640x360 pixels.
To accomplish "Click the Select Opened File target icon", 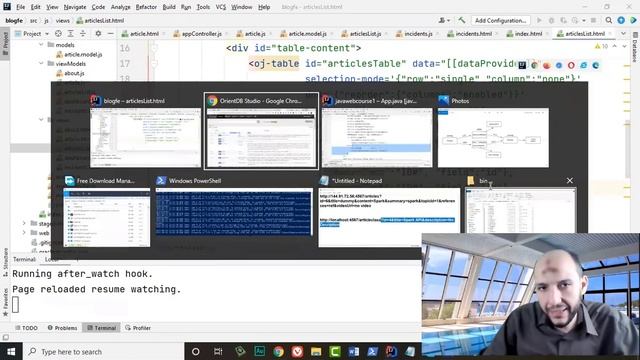I will [58, 33].
